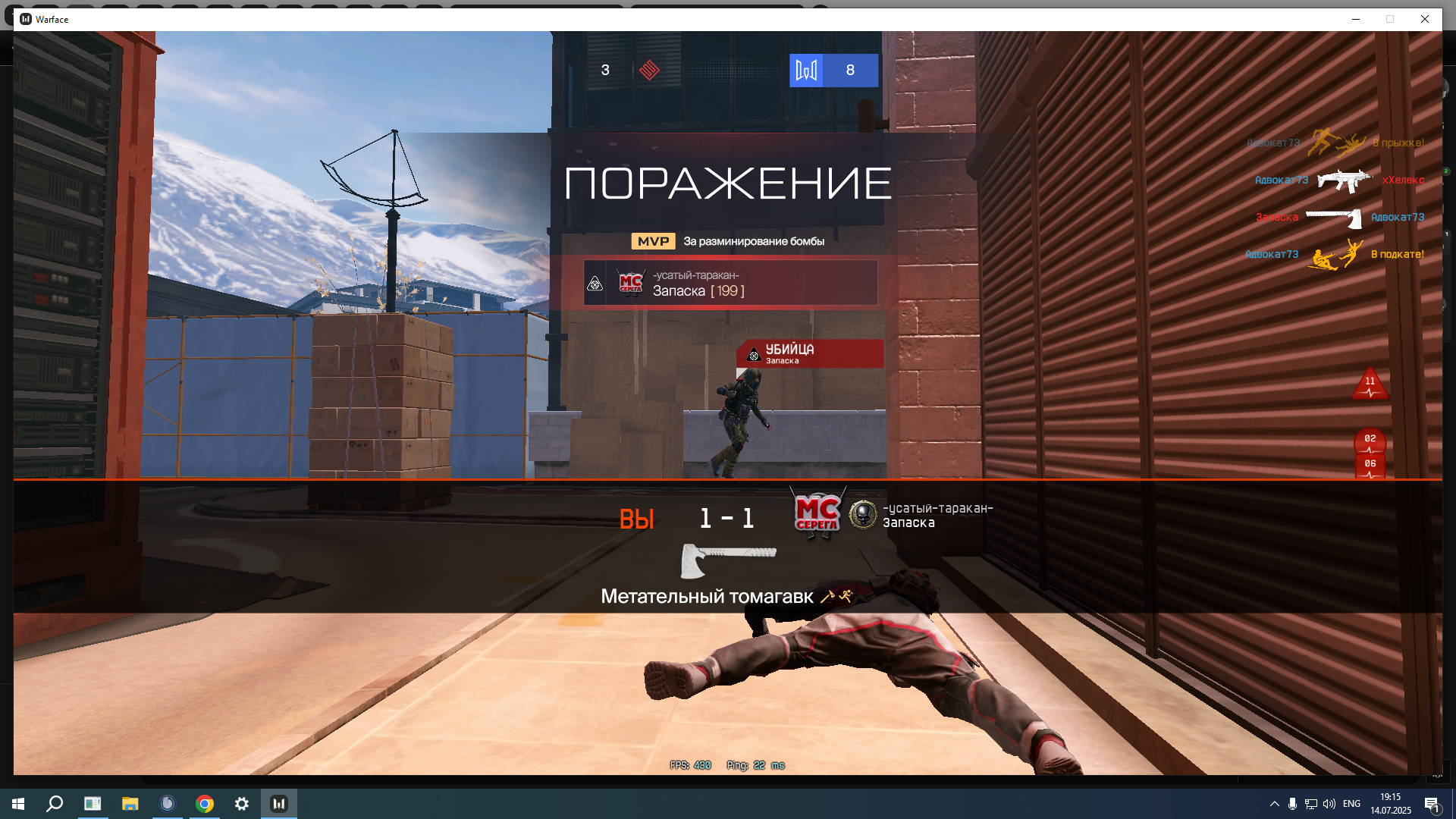Image resolution: width=1456 pixels, height=819 pixels.
Task: Open volume control in tray
Action: [x=1329, y=804]
